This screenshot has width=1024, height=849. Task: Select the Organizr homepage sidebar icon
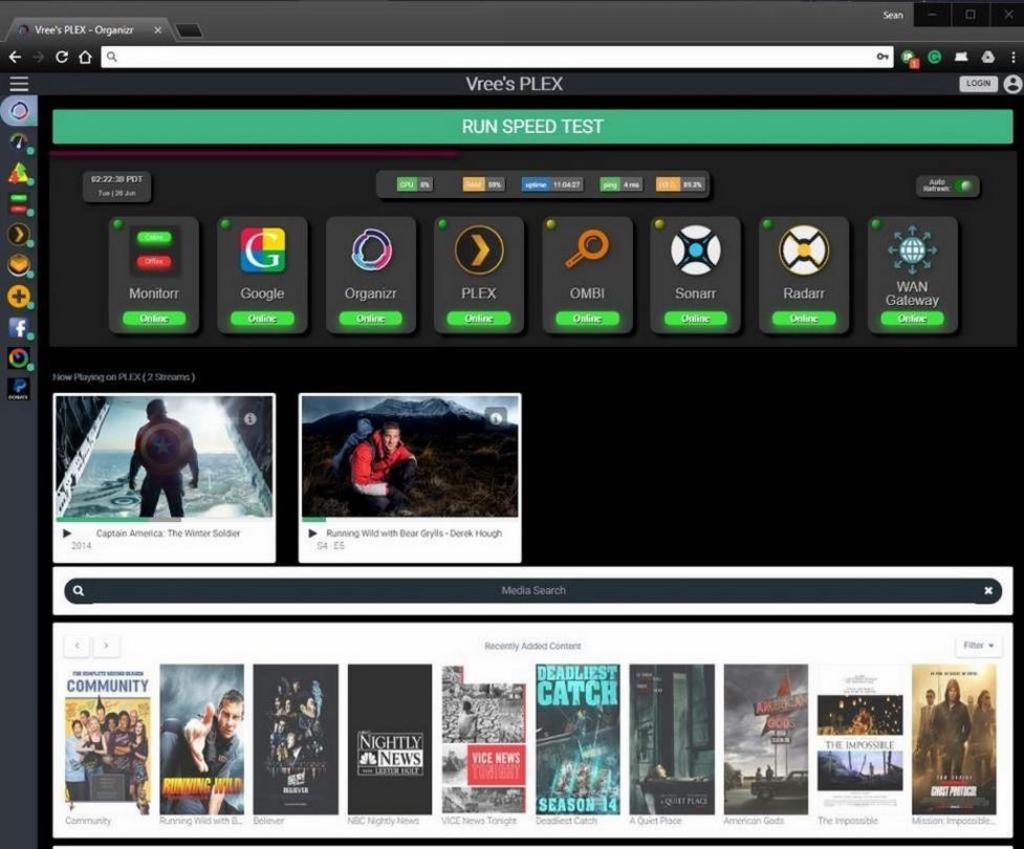click(19, 111)
